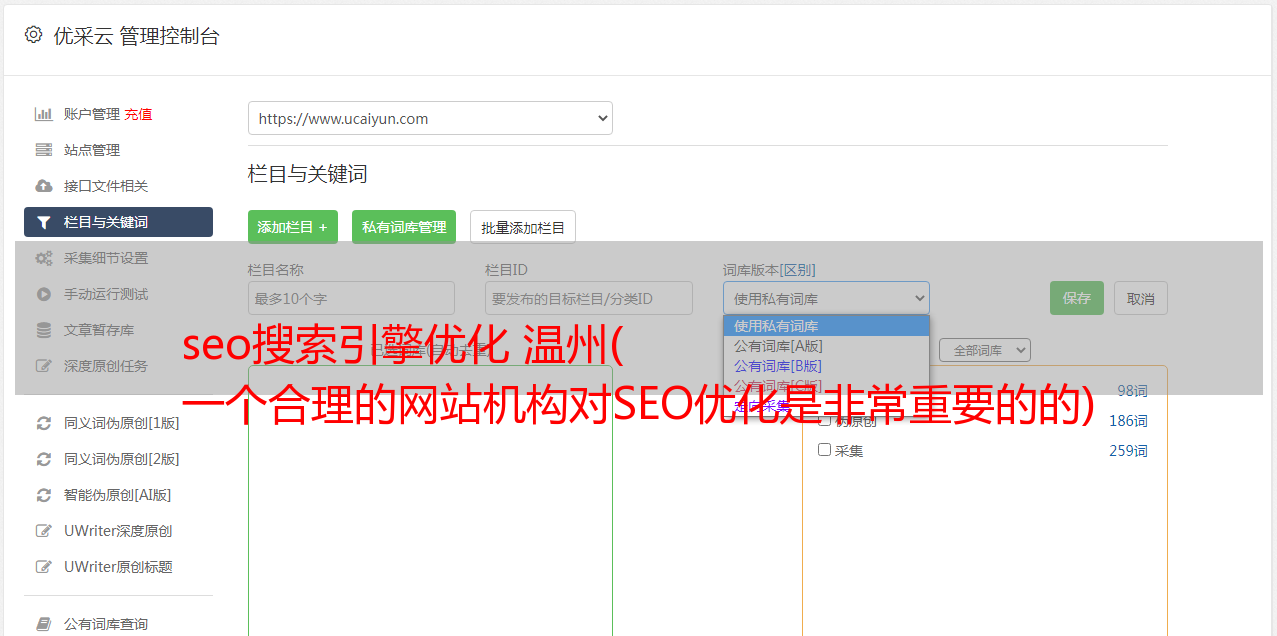Click the 98词 count

[x=1132, y=391]
